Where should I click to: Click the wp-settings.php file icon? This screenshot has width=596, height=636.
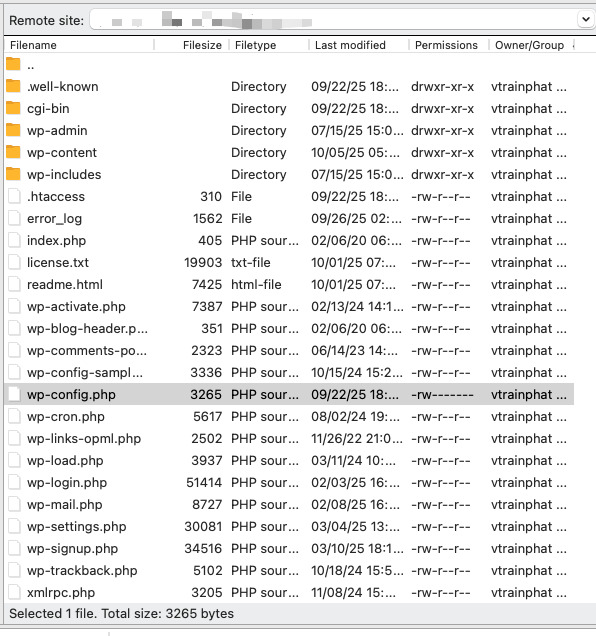[15, 526]
